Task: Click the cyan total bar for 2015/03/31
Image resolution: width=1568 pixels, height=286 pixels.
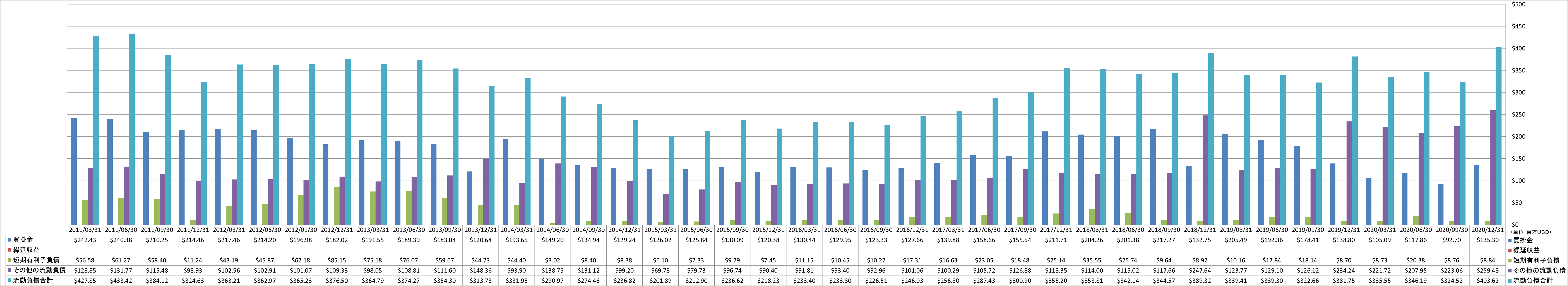Action: point(671,180)
